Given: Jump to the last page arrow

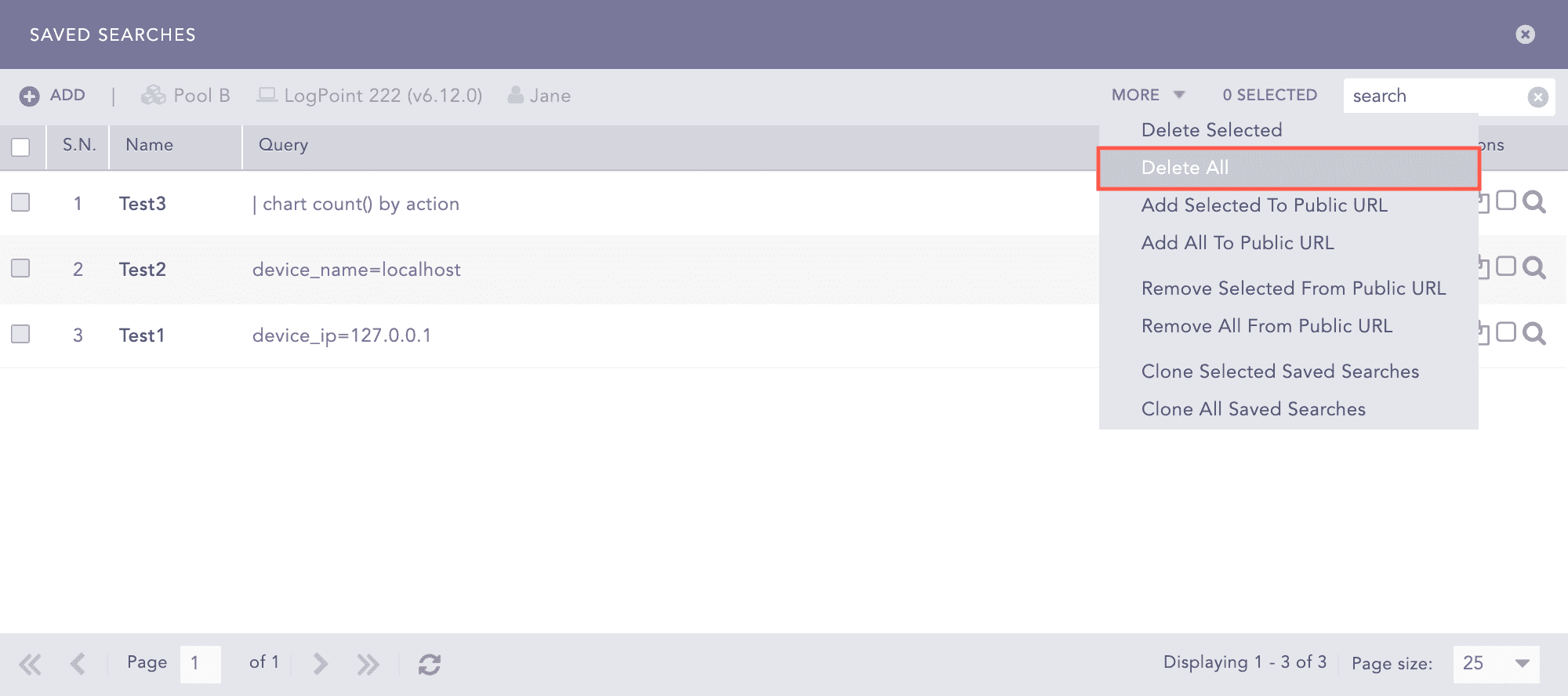Looking at the screenshot, I should tap(367, 664).
